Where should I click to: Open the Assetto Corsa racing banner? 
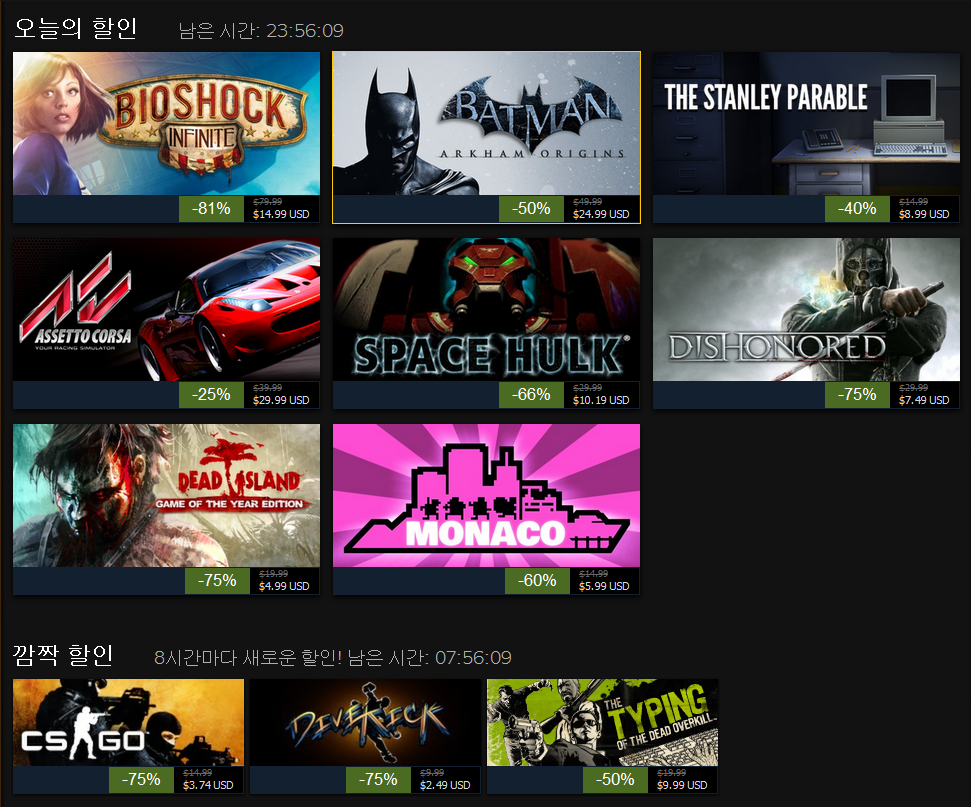167,309
